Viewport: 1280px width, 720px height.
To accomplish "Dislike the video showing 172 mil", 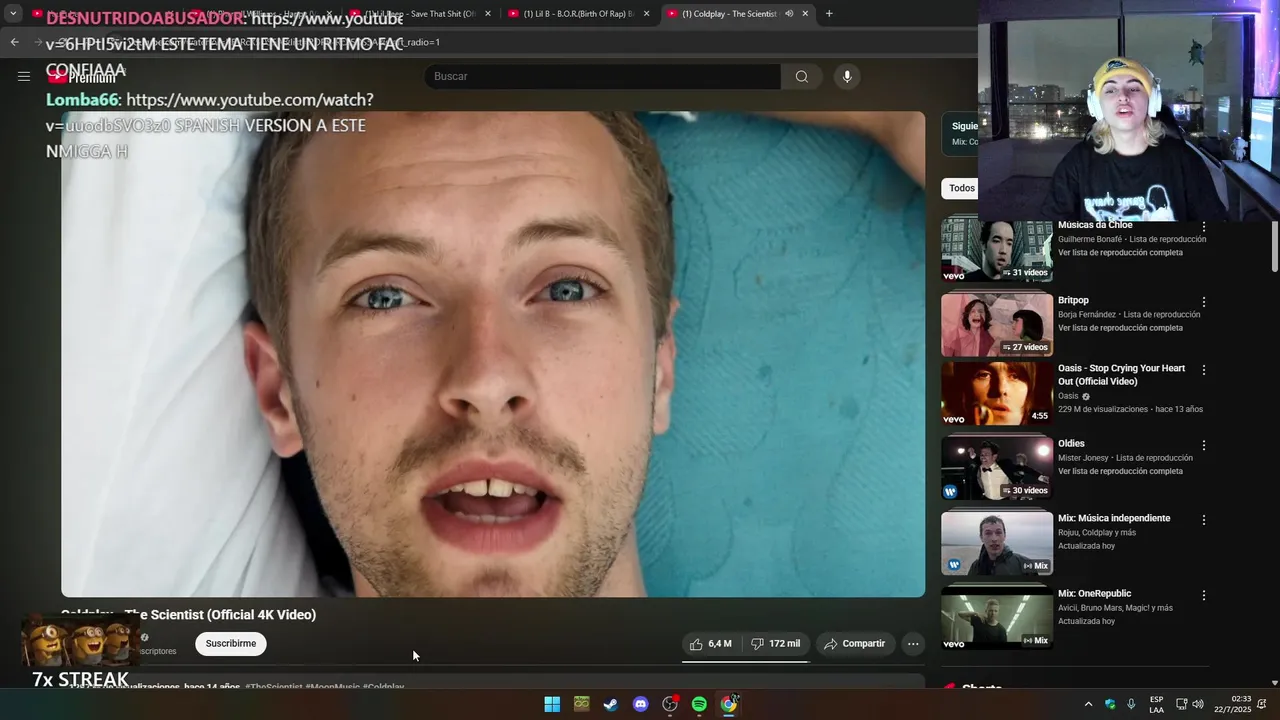I will point(776,644).
